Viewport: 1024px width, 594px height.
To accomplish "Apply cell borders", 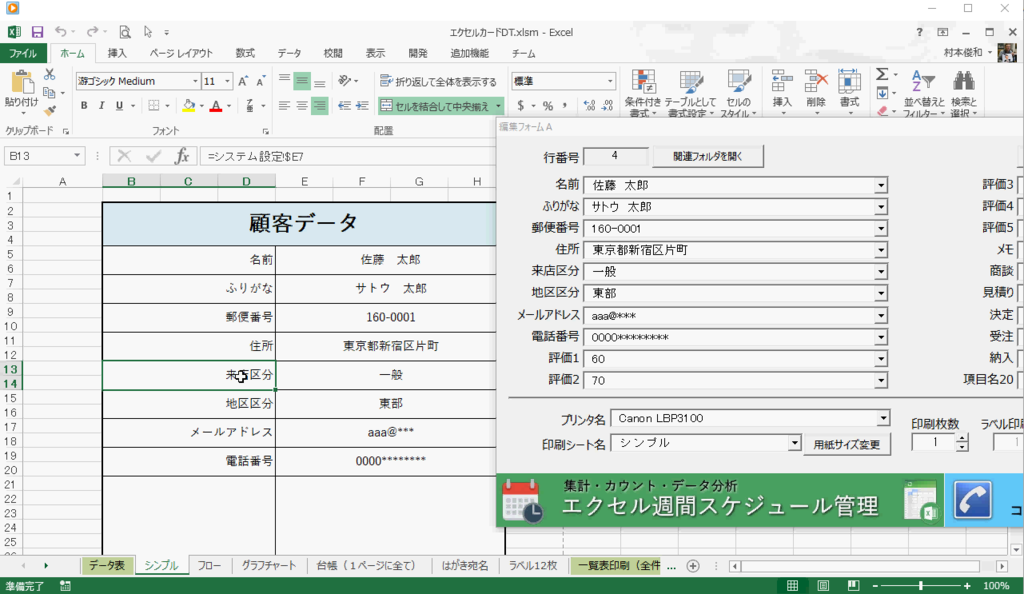I will (x=153, y=106).
